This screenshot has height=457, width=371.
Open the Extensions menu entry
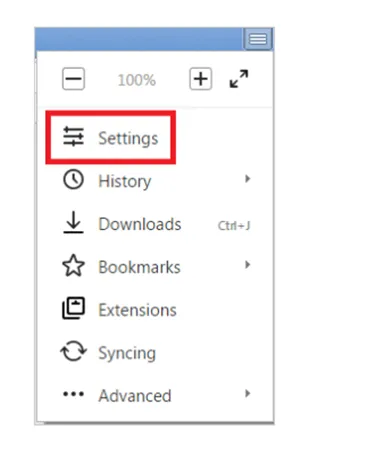pos(155,309)
